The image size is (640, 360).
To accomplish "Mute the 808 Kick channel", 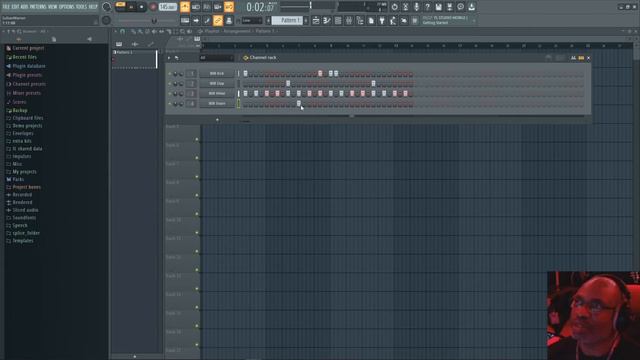I will click(x=170, y=74).
